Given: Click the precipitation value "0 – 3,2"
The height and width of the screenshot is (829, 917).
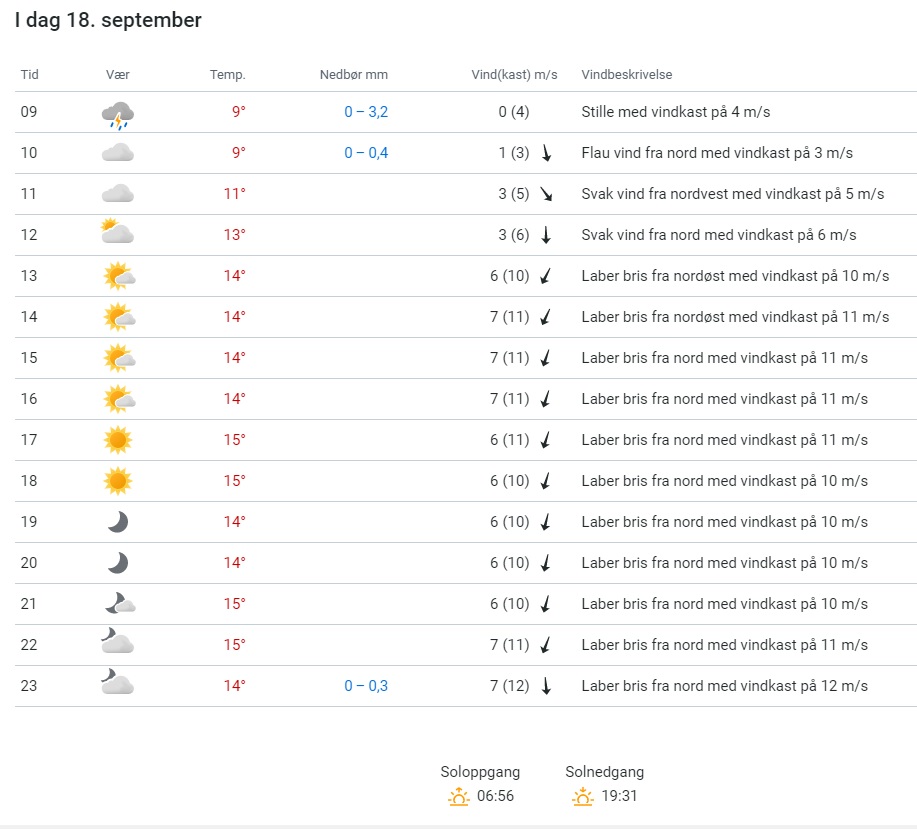Looking at the screenshot, I should tap(366, 112).
